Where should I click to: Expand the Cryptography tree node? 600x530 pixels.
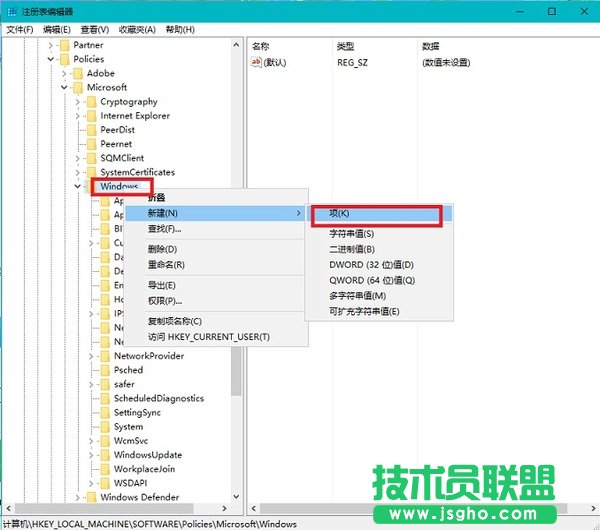point(77,102)
